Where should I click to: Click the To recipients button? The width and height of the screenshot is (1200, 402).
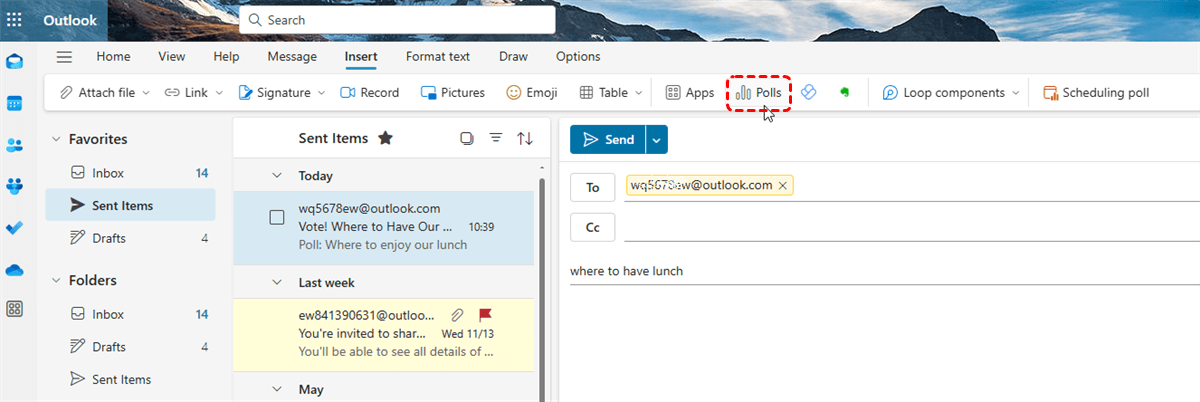coord(593,187)
